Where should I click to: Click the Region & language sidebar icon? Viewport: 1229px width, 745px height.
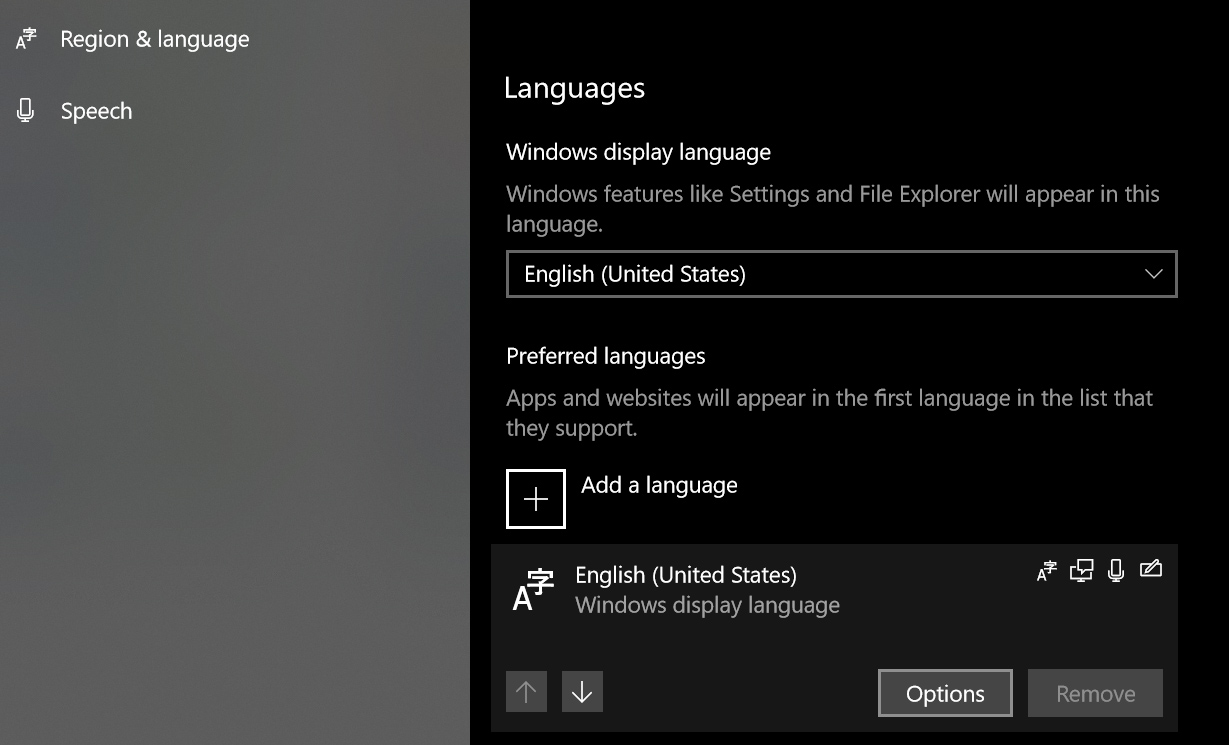click(x=26, y=39)
